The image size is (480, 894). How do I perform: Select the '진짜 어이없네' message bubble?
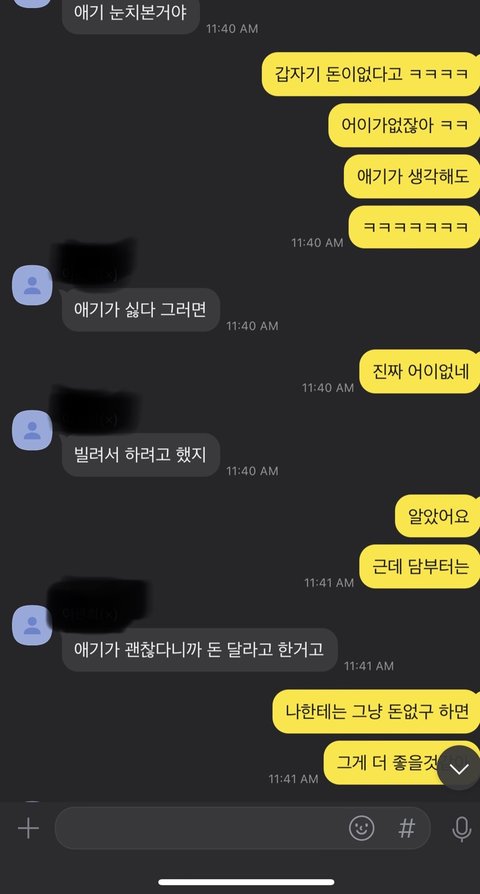[x=420, y=372]
